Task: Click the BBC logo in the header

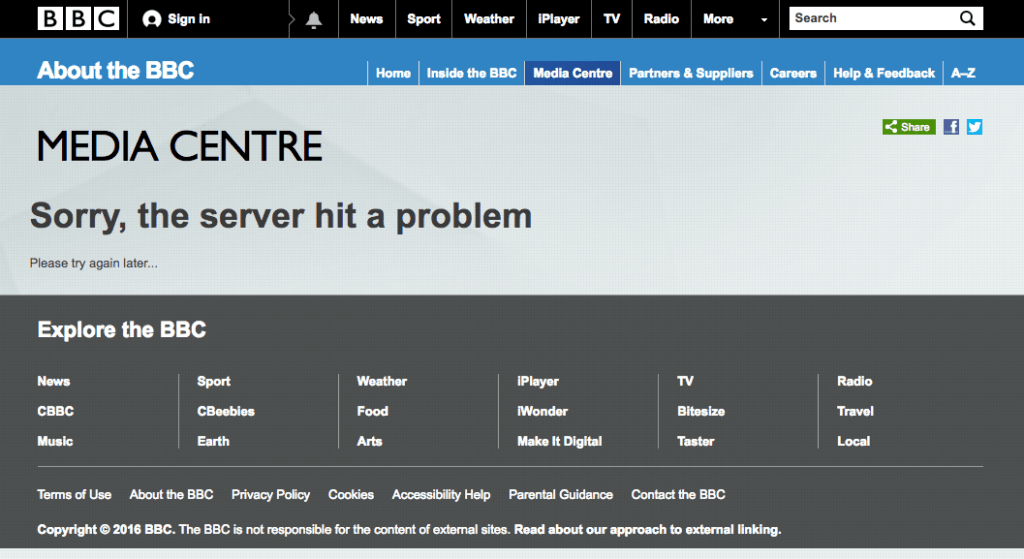Action: [x=78, y=18]
